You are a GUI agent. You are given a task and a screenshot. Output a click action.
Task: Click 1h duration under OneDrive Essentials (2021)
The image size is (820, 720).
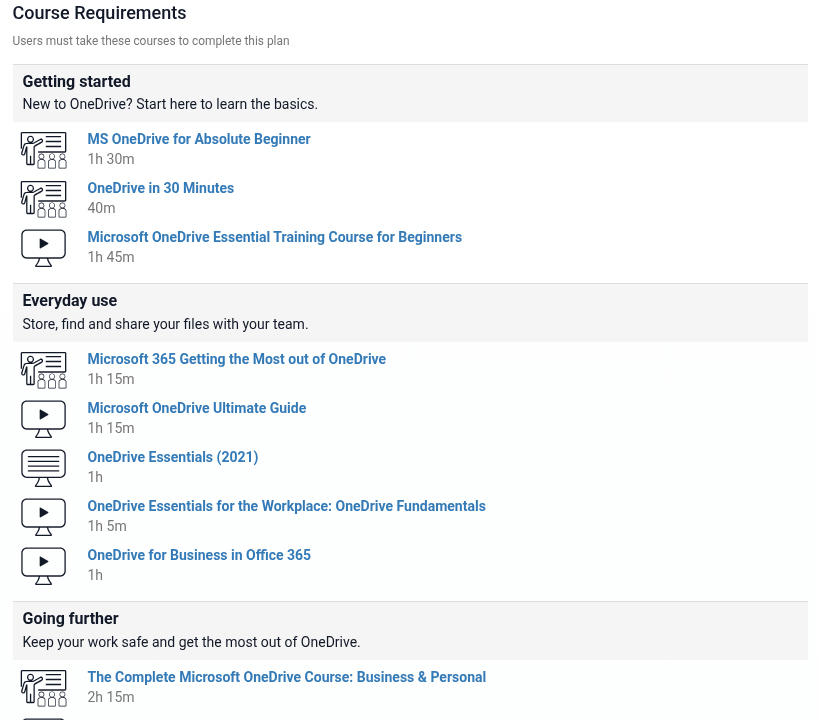[x=95, y=477]
